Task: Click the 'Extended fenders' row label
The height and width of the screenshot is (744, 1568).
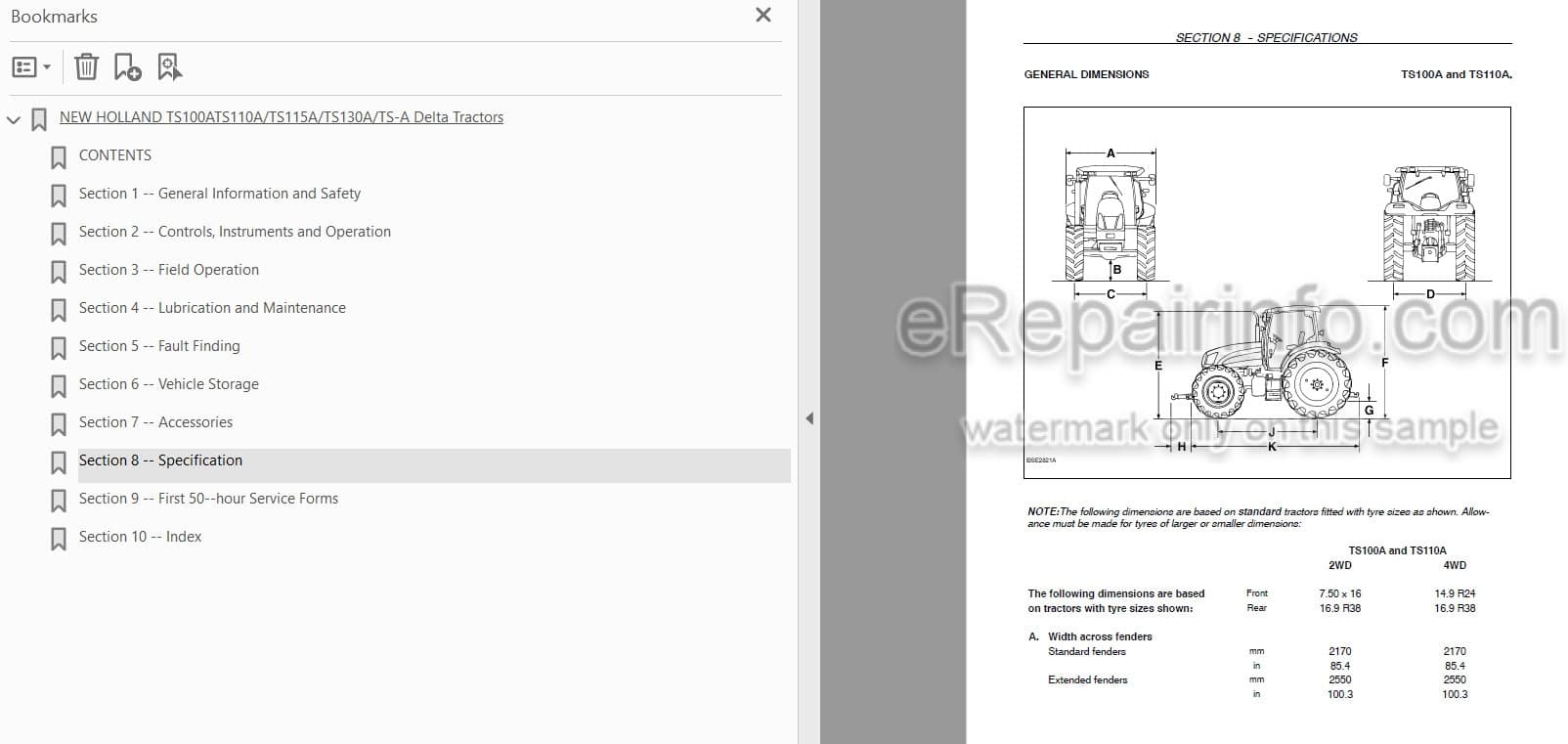Action: 1087,679
